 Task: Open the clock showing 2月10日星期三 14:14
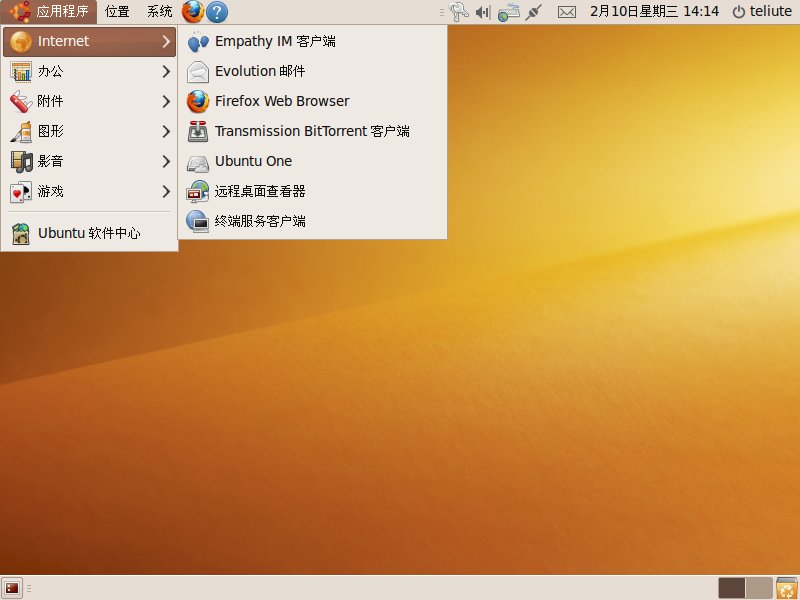tap(654, 11)
